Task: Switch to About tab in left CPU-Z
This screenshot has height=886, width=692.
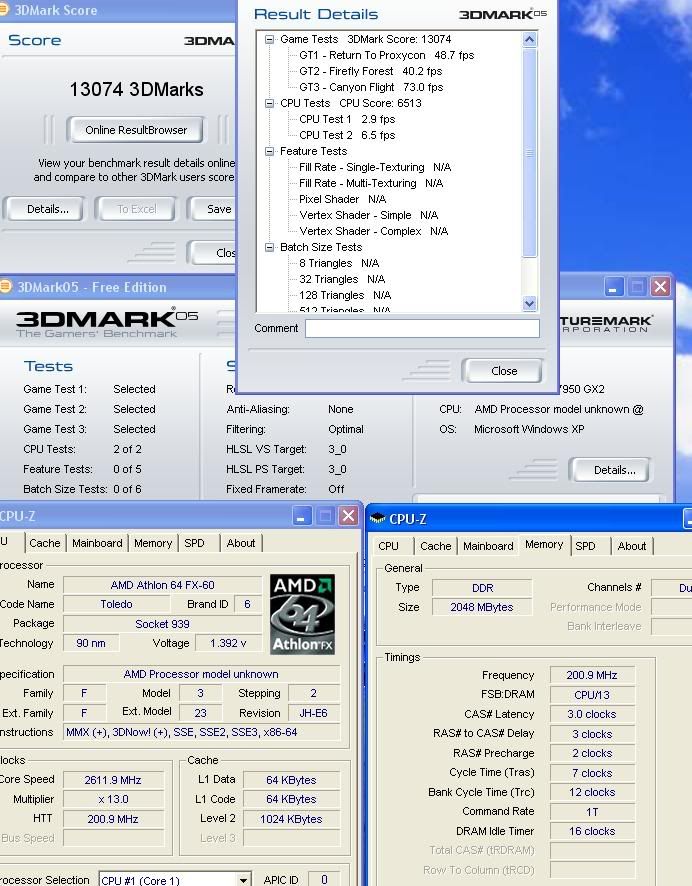Action: [x=241, y=543]
